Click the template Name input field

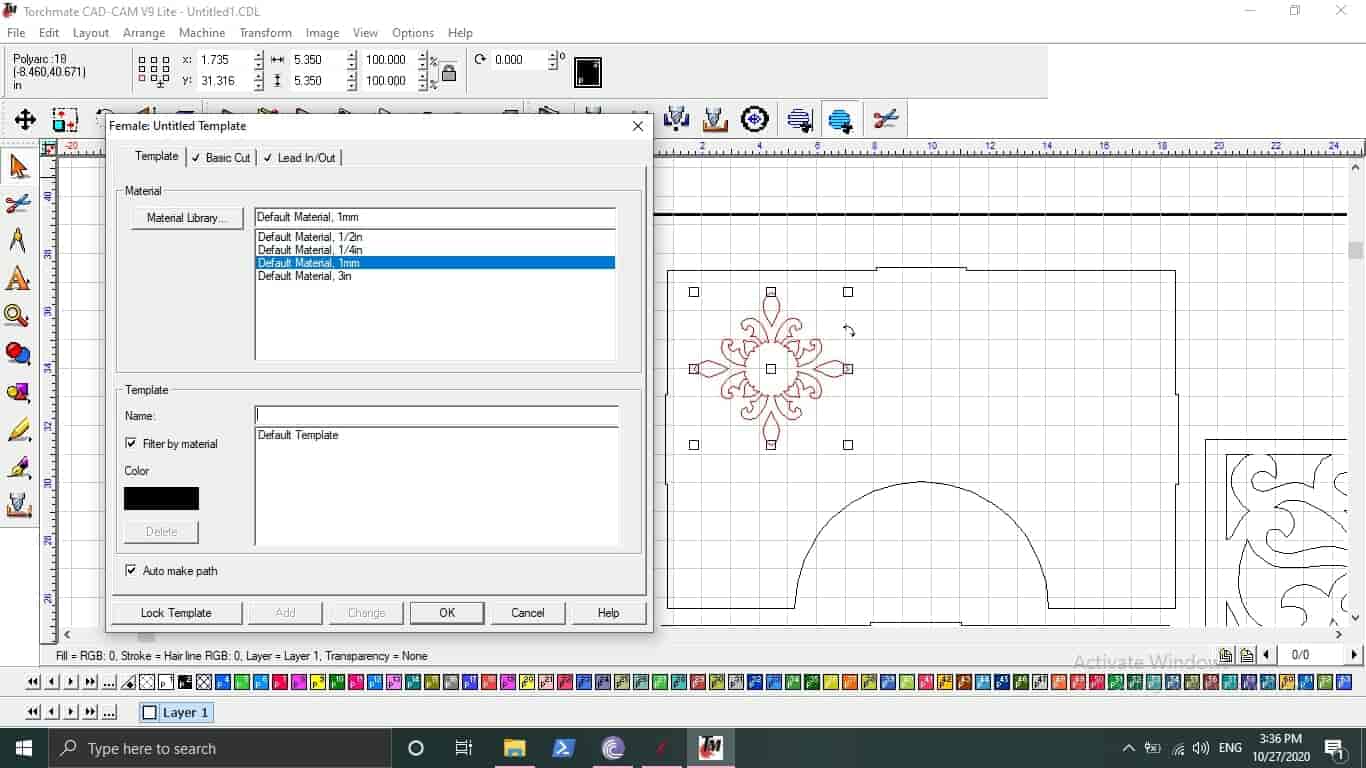pos(437,415)
